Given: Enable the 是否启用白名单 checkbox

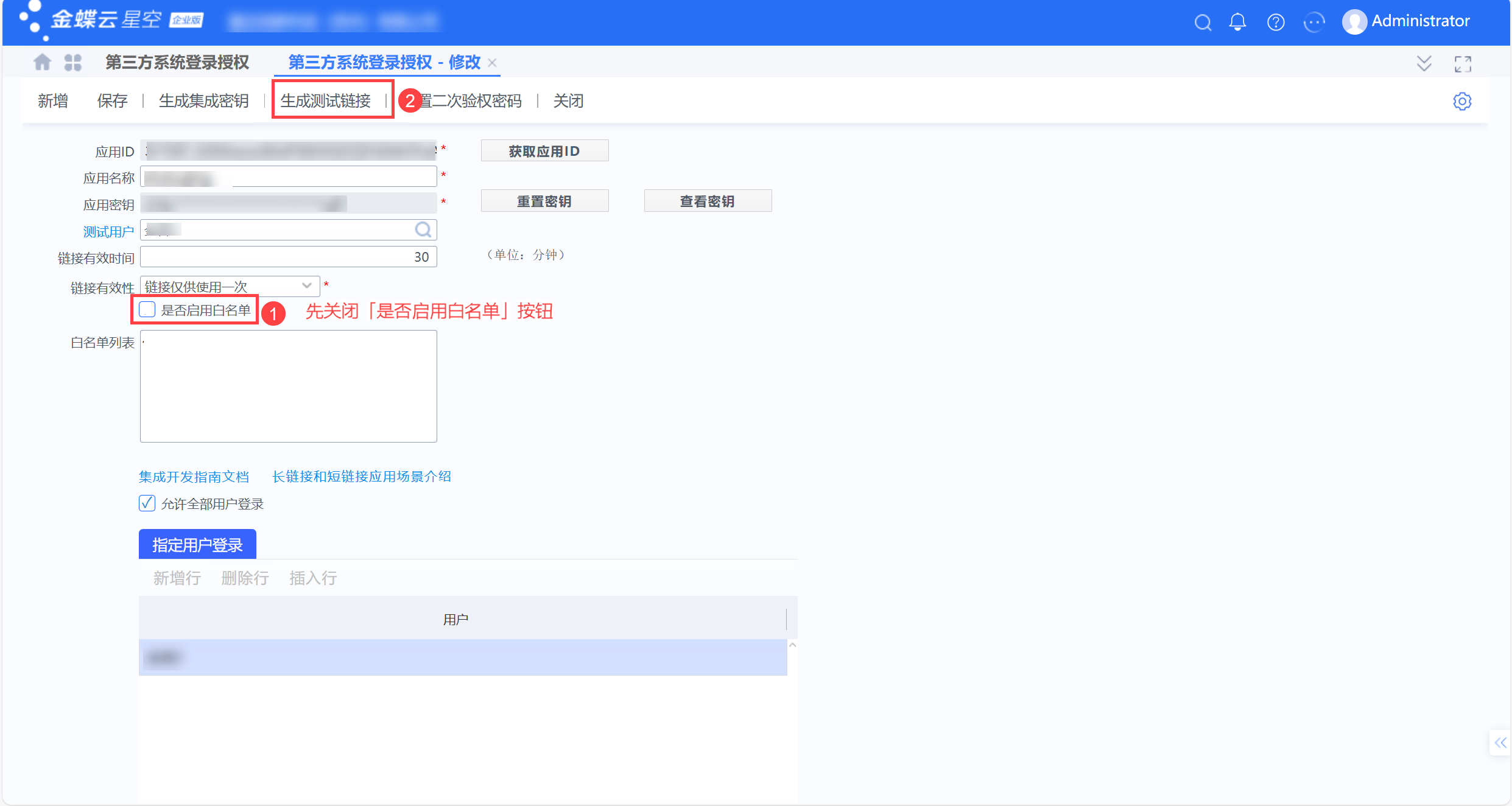Looking at the screenshot, I should coord(147,310).
